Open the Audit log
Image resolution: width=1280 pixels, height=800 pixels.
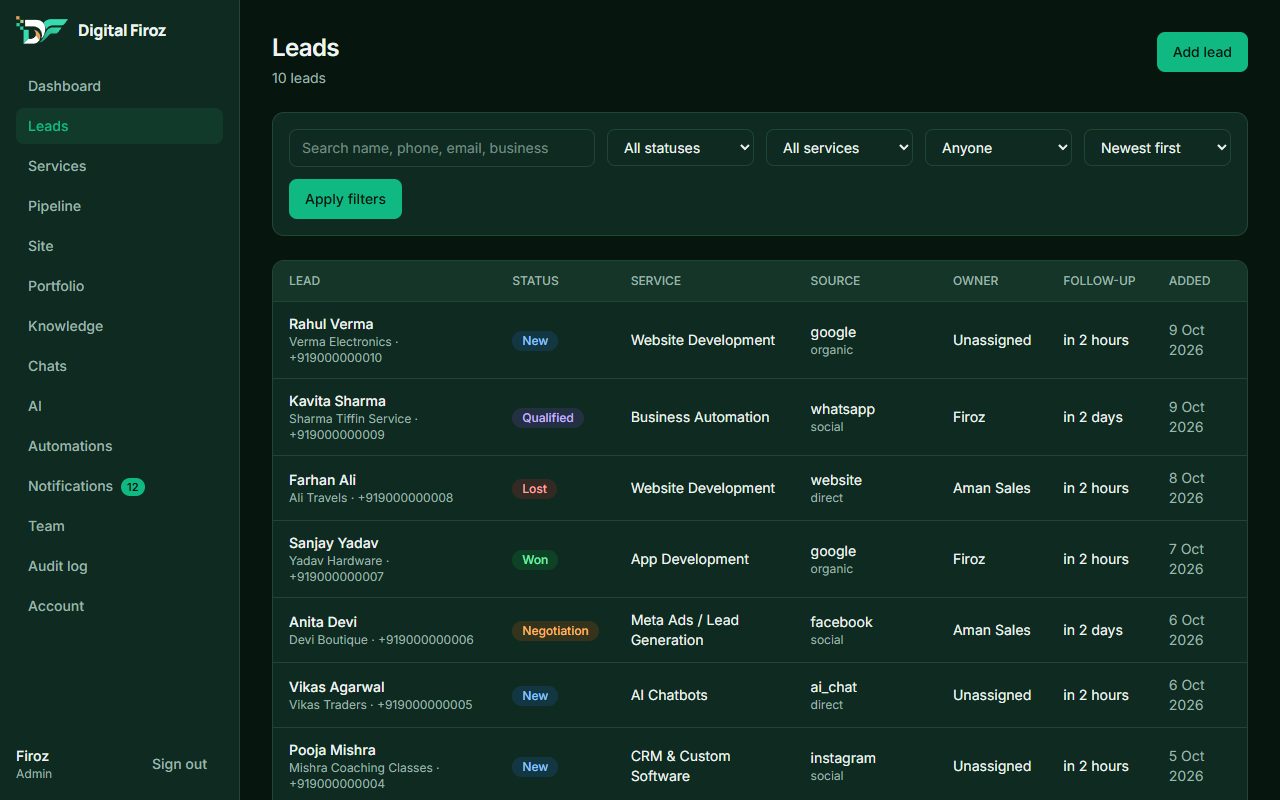coord(119,566)
